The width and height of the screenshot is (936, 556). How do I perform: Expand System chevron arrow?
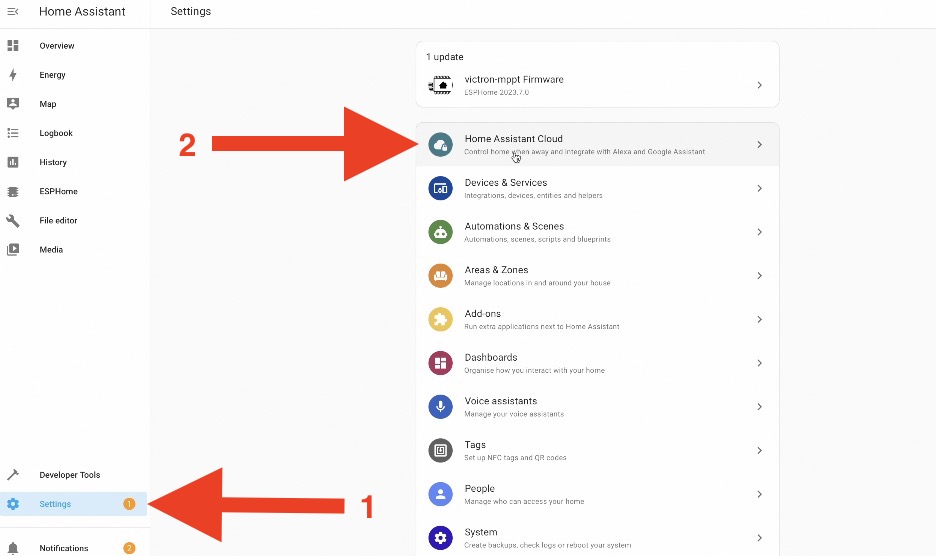(x=759, y=537)
